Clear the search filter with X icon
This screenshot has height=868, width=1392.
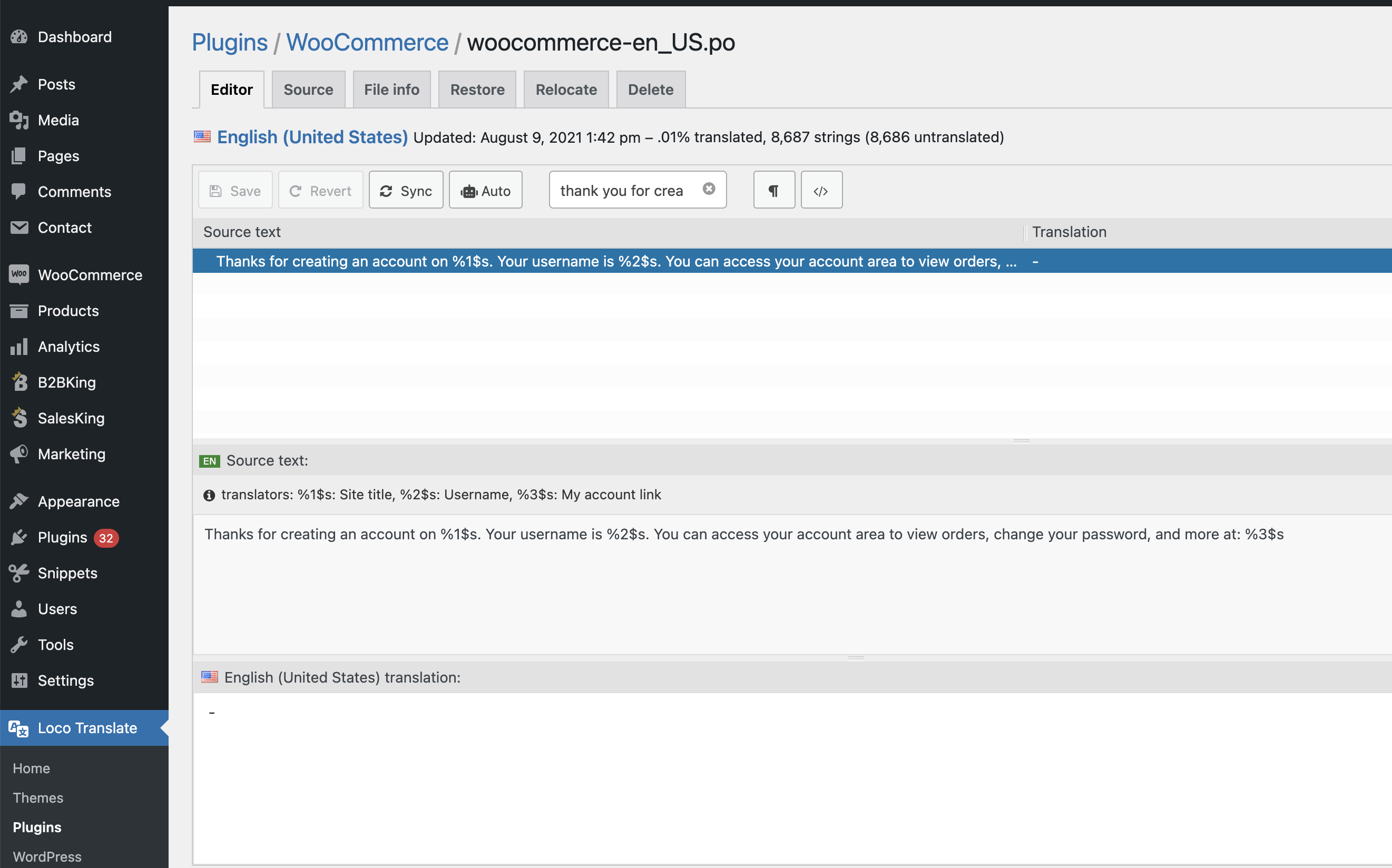tap(709, 189)
